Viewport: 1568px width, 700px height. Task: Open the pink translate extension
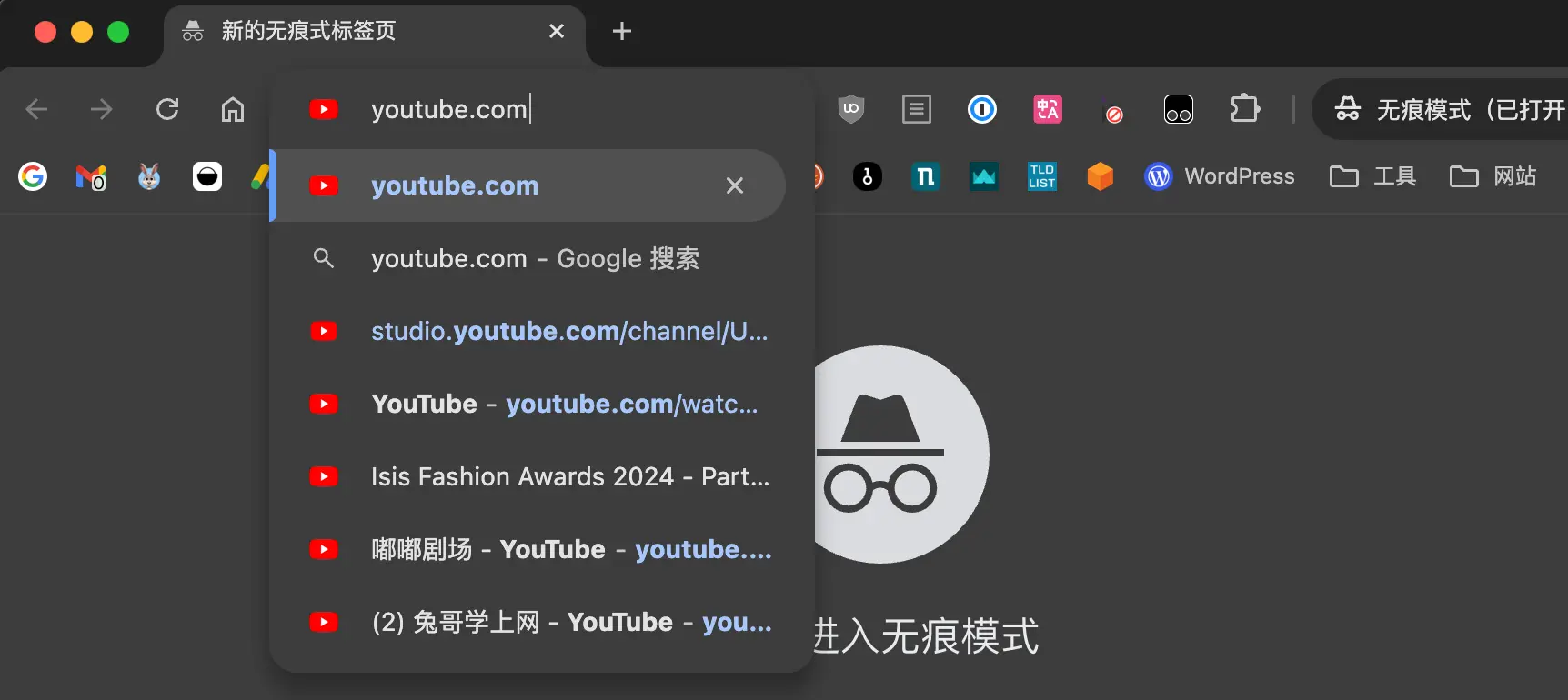tap(1048, 110)
